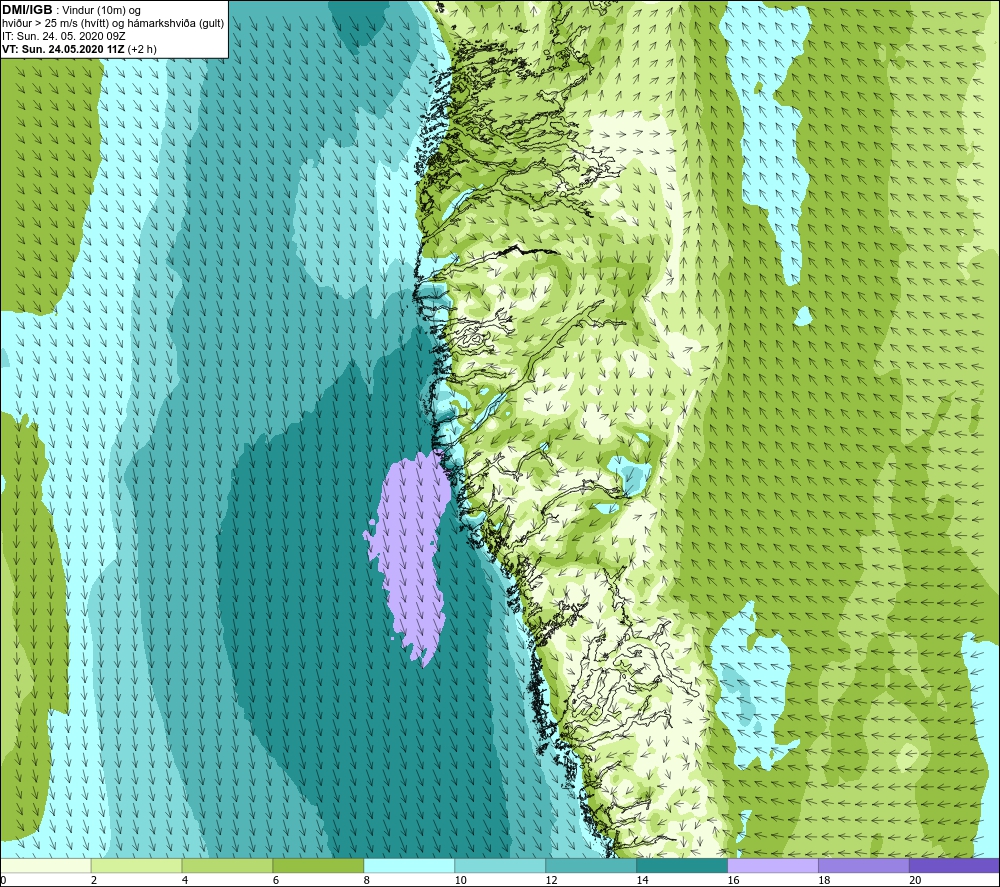Image resolution: width=1000 pixels, height=887 pixels.
Task: Click the 2–4 m/s light green legend swatch
Action: (x=136, y=865)
